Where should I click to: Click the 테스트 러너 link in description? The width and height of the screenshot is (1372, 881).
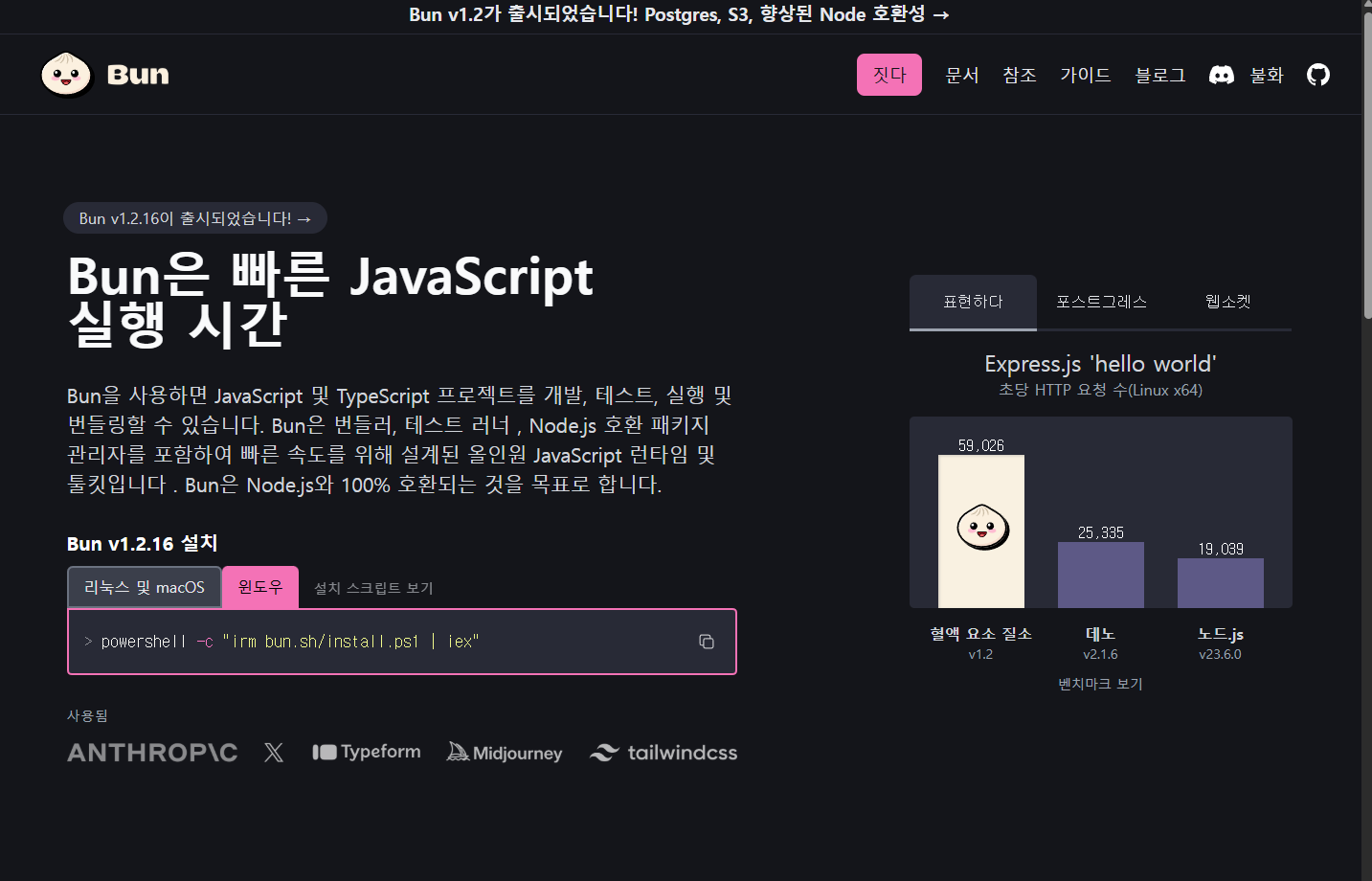click(x=457, y=425)
